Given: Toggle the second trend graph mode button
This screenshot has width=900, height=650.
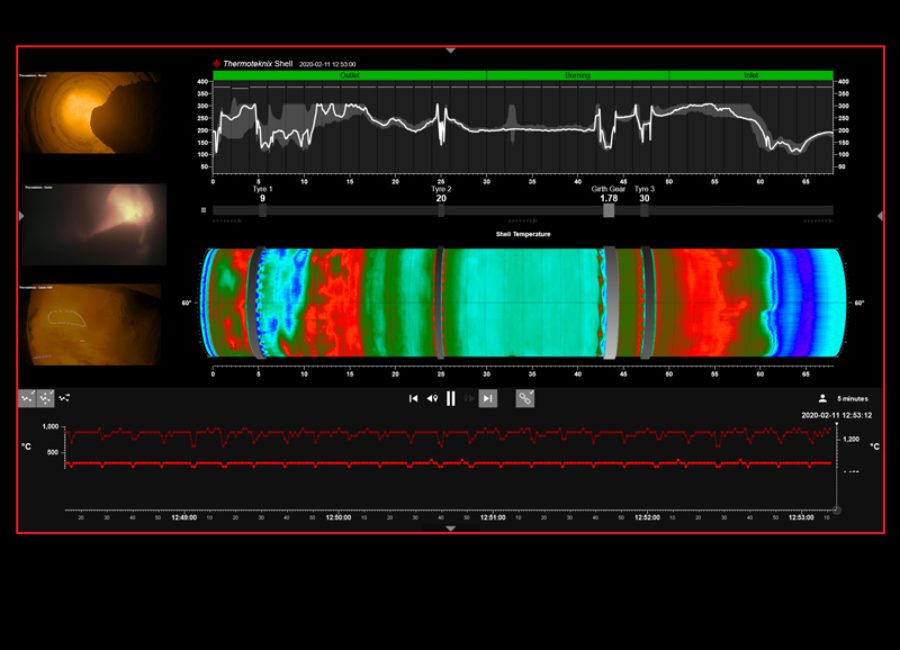Looking at the screenshot, I should click(x=45, y=397).
